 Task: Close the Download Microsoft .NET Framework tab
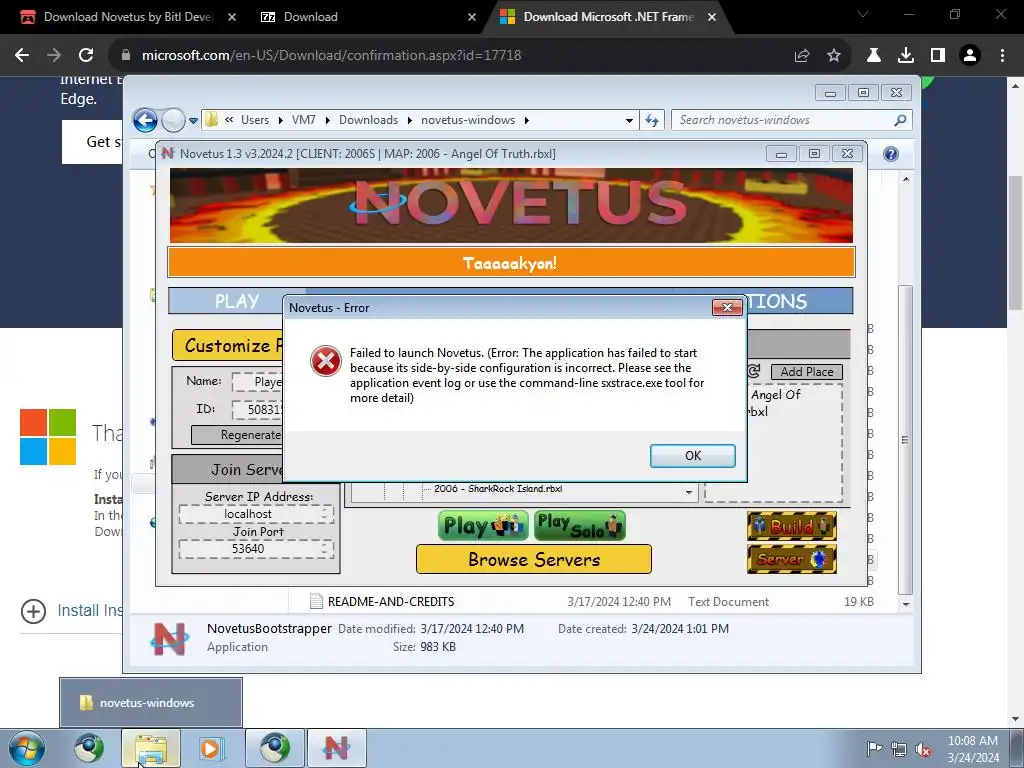click(712, 17)
